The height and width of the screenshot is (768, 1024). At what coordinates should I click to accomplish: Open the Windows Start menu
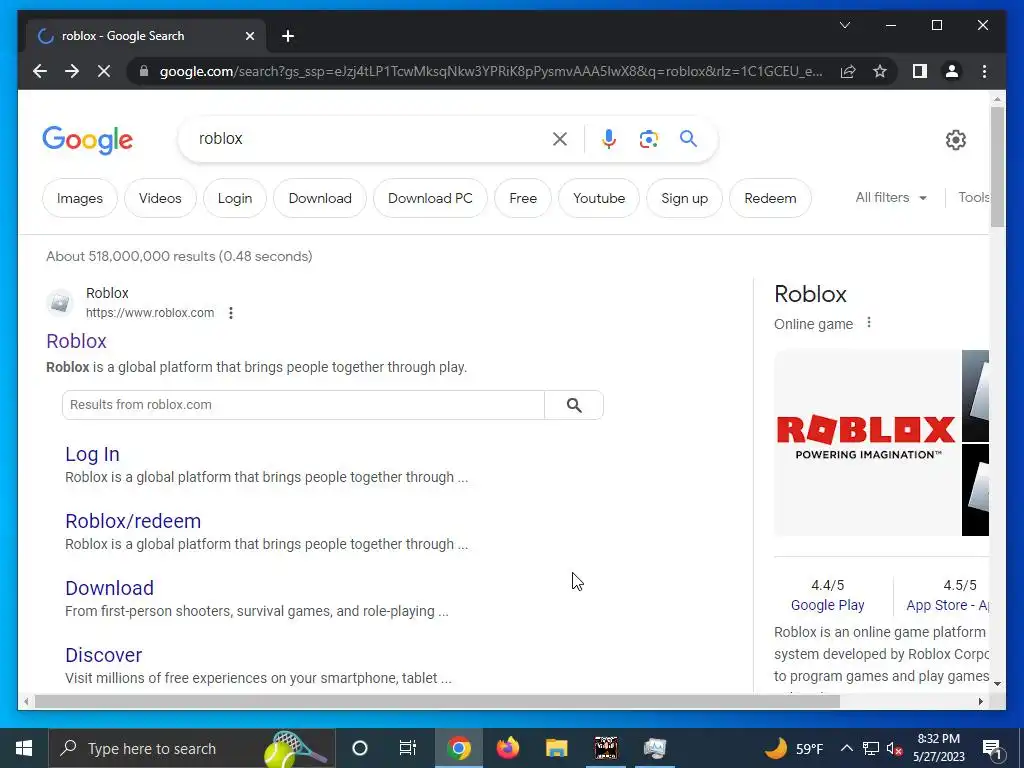coord(24,748)
